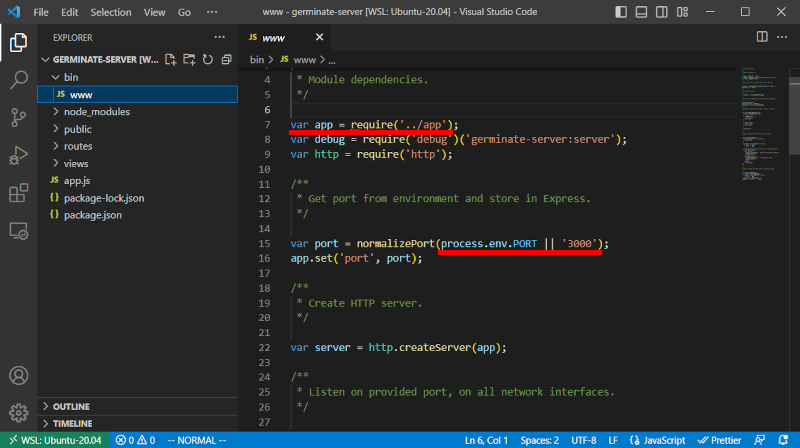Open the Remote Explorer view

(18, 231)
